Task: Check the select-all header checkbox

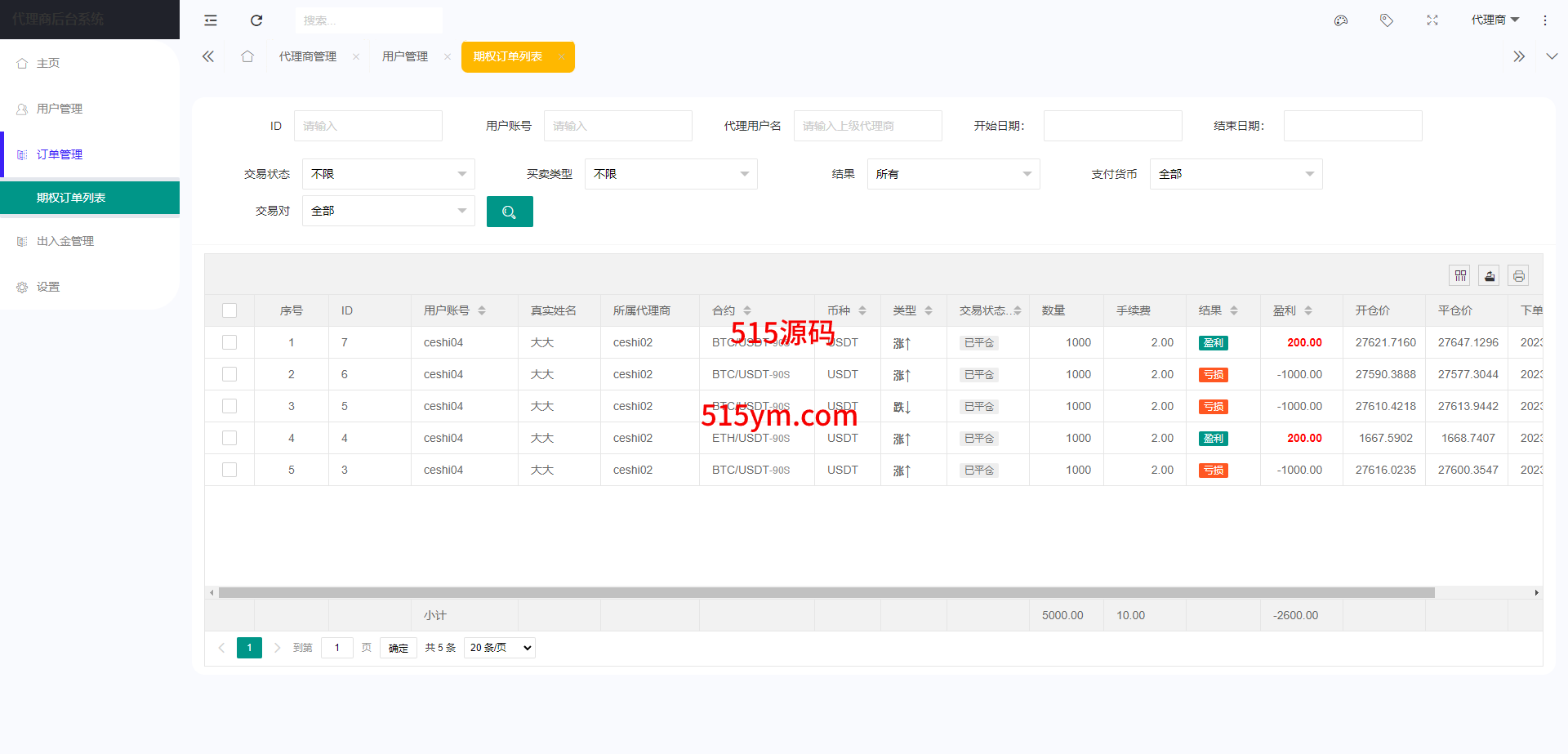Action: click(229, 310)
